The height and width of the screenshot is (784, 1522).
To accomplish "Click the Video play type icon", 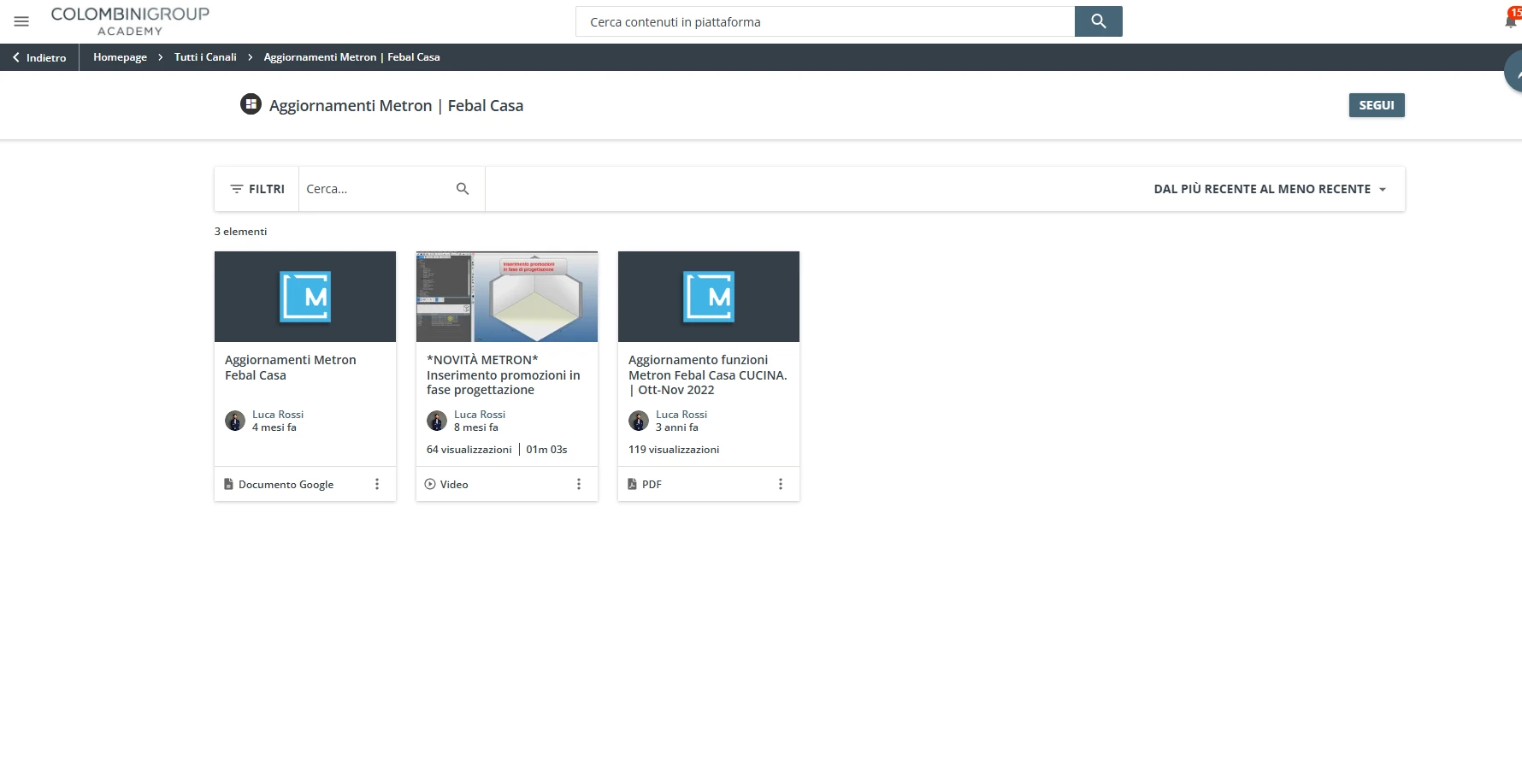I will point(430,484).
